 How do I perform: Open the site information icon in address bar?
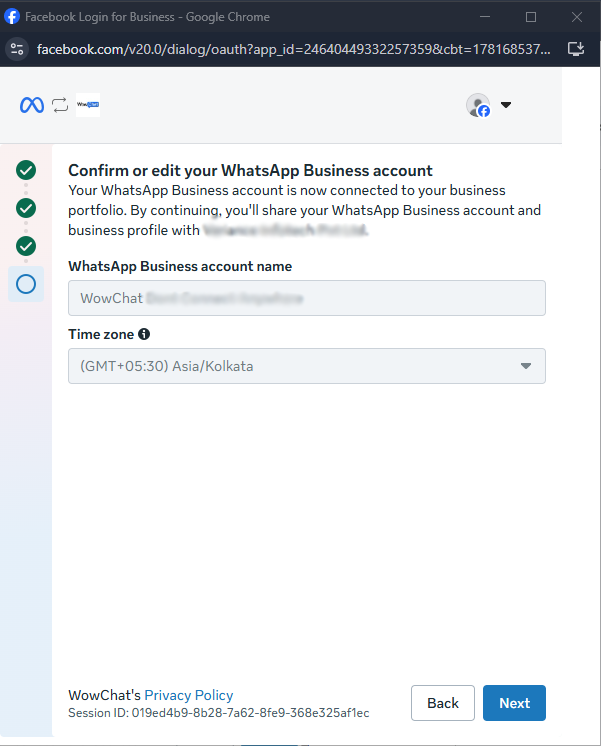click(x=17, y=49)
